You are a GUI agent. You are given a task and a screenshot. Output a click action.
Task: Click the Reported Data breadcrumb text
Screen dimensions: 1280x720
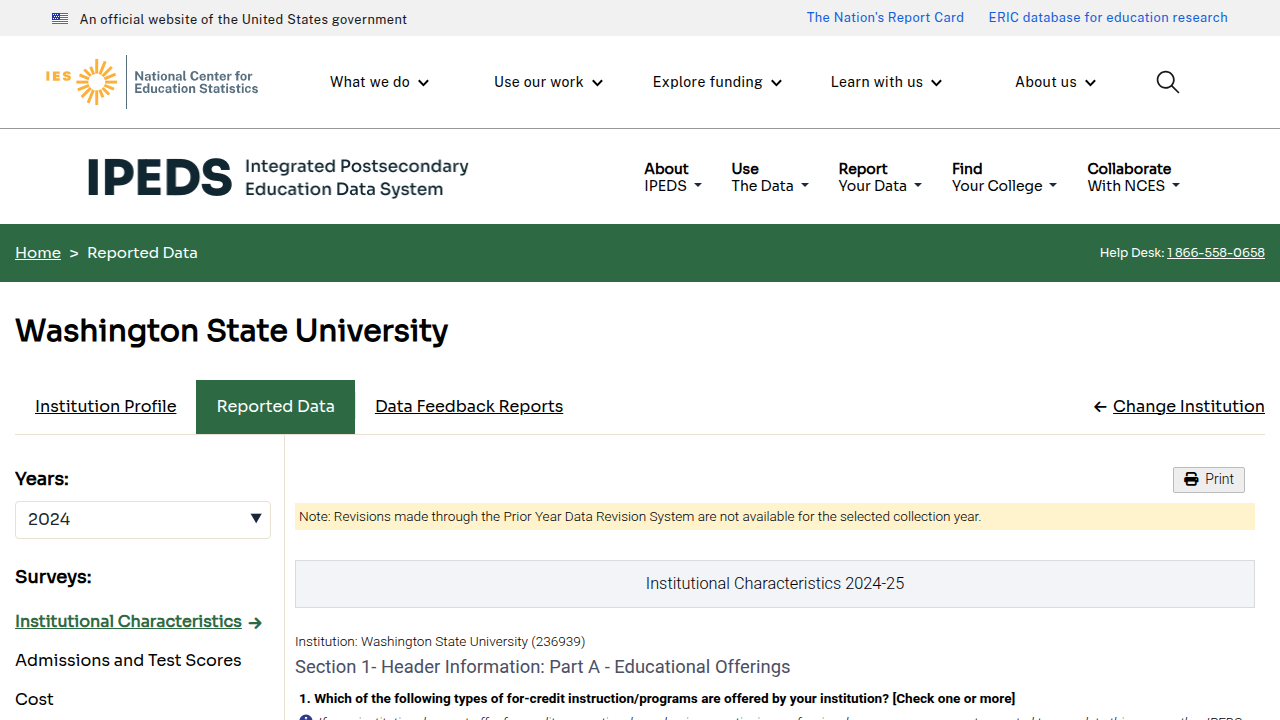click(x=142, y=253)
